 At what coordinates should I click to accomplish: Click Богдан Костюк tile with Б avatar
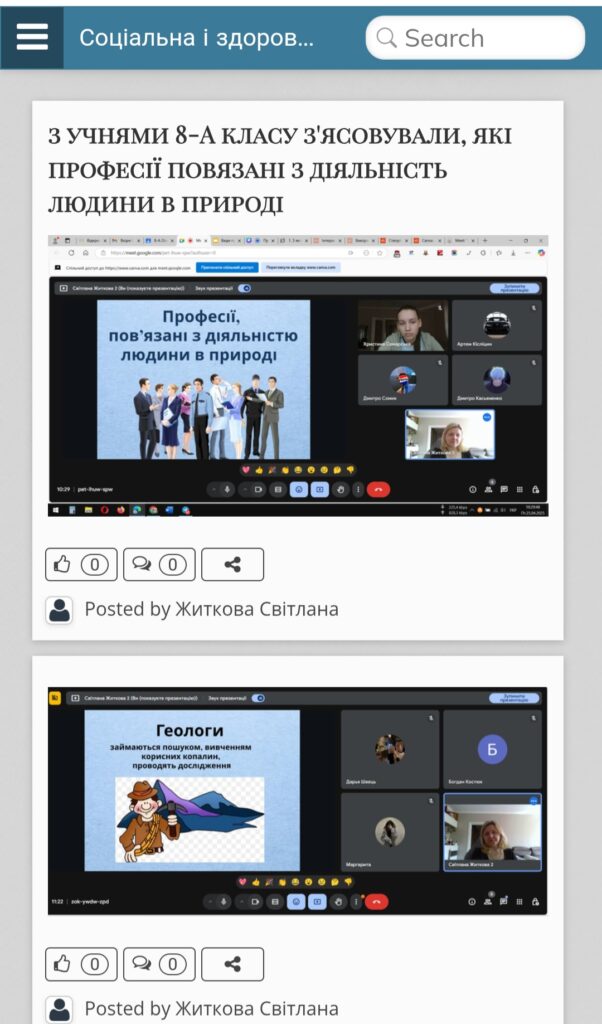[x=492, y=749]
